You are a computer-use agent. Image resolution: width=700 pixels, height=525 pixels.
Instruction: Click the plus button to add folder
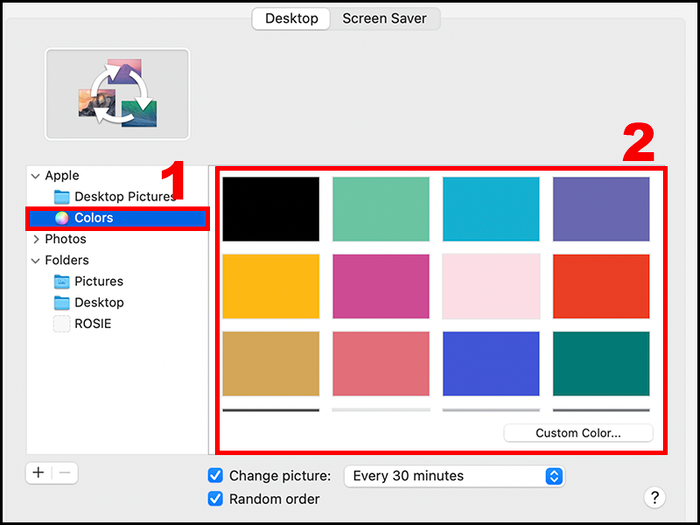tap(39, 473)
